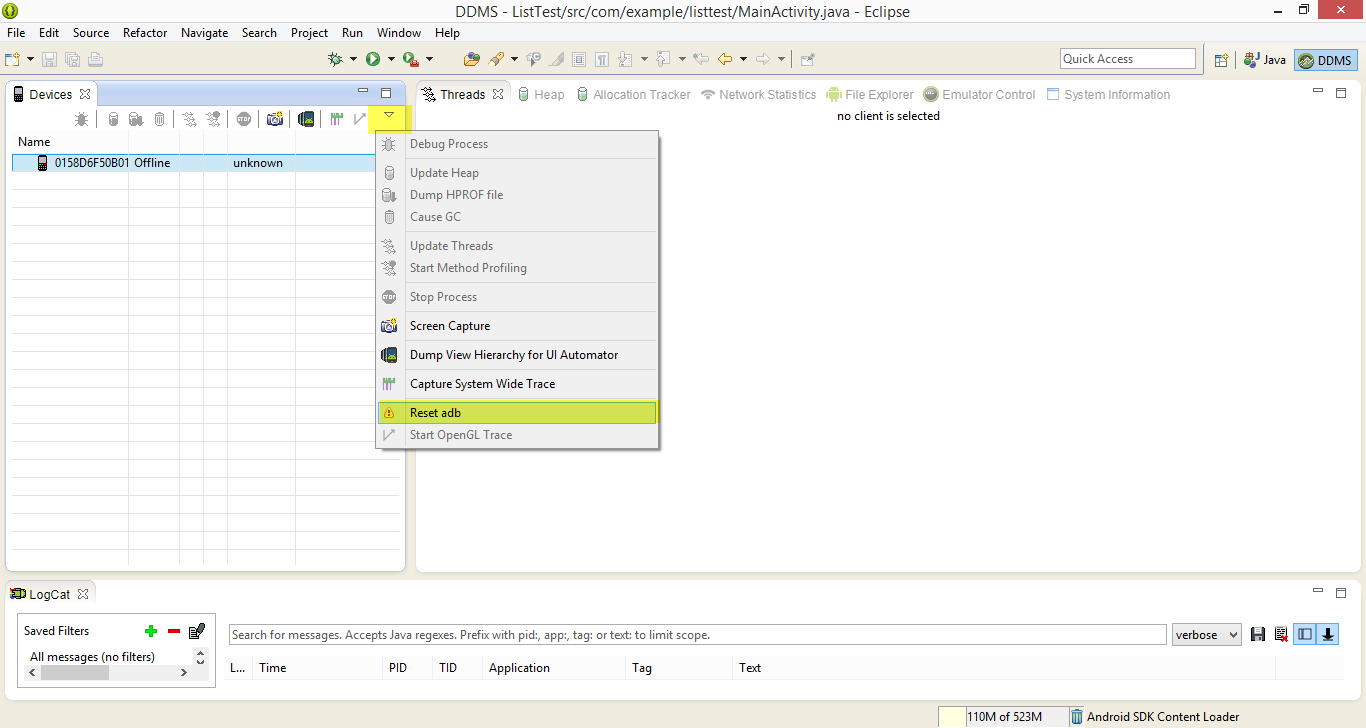Image resolution: width=1366 pixels, height=728 pixels.
Task: Click the New file wizard icon
Action: tap(13, 59)
